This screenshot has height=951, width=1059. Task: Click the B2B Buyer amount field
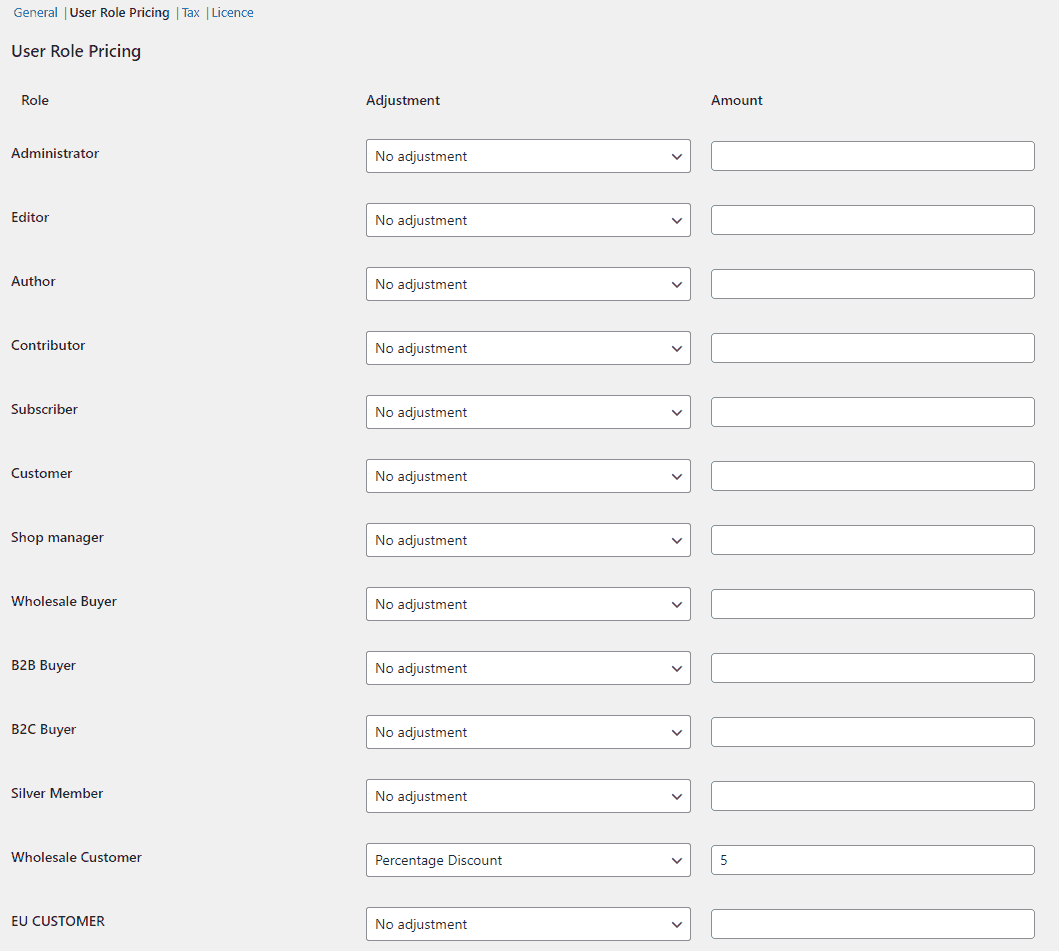(x=873, y=668)
